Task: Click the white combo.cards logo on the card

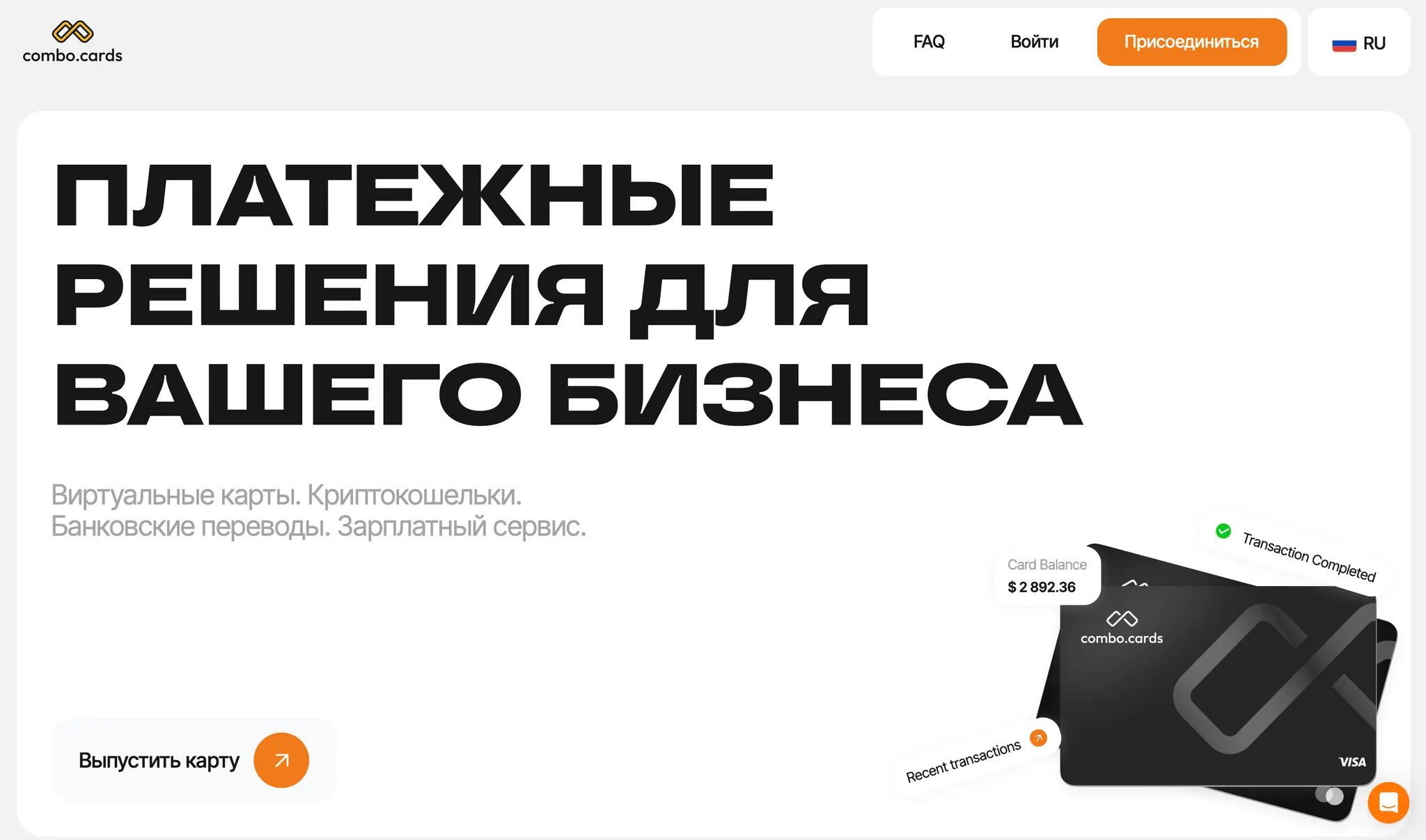Action: (1122, 628)
